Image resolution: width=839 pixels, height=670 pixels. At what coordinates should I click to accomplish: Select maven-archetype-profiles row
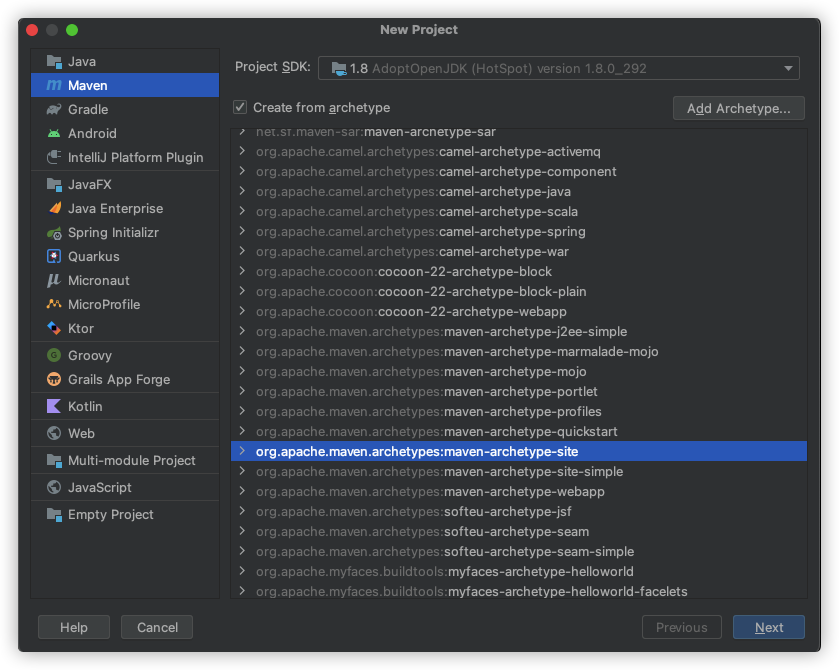(x=518, y=412)
